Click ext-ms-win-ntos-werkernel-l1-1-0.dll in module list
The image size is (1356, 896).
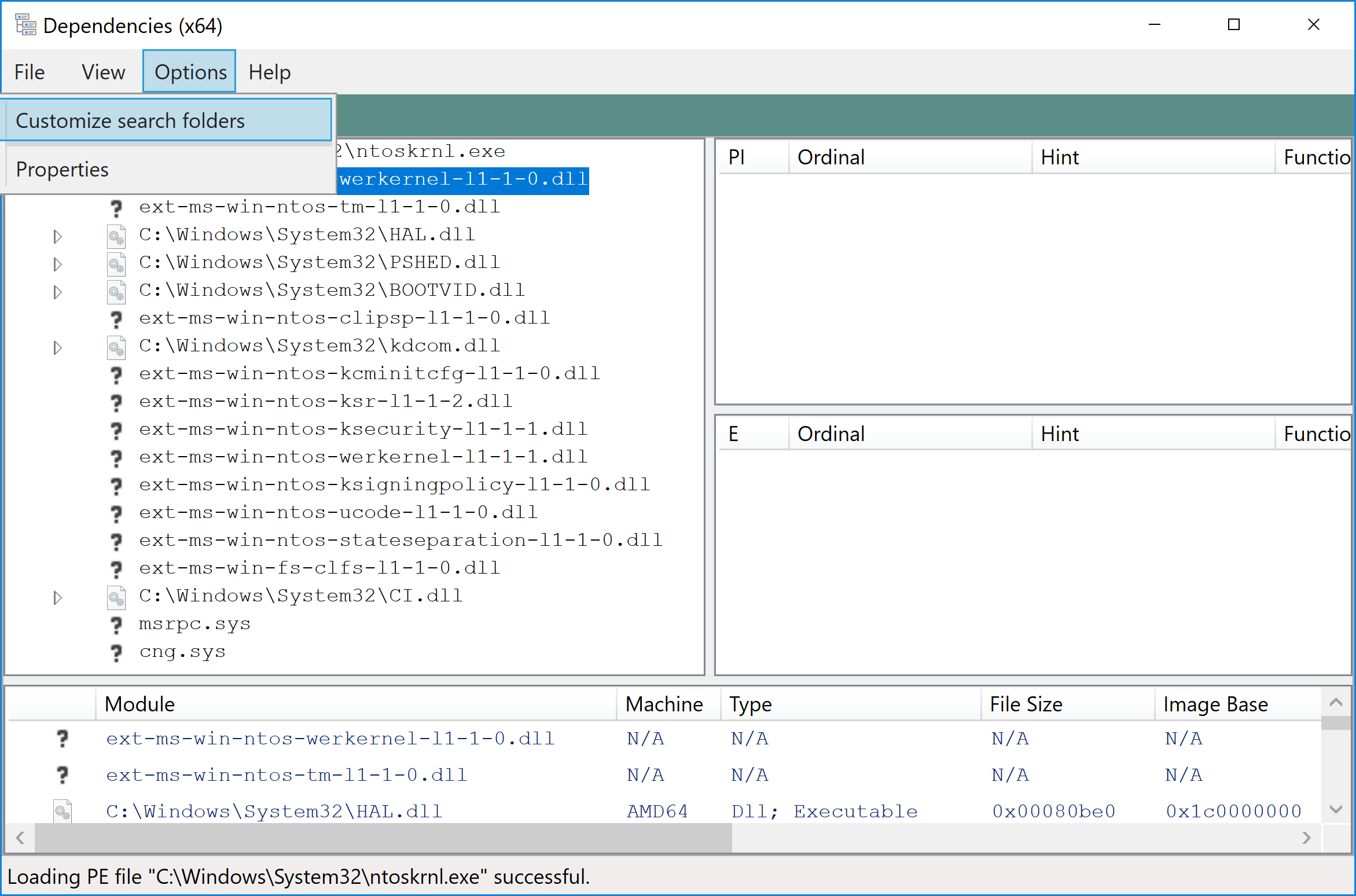pos(330,739)
